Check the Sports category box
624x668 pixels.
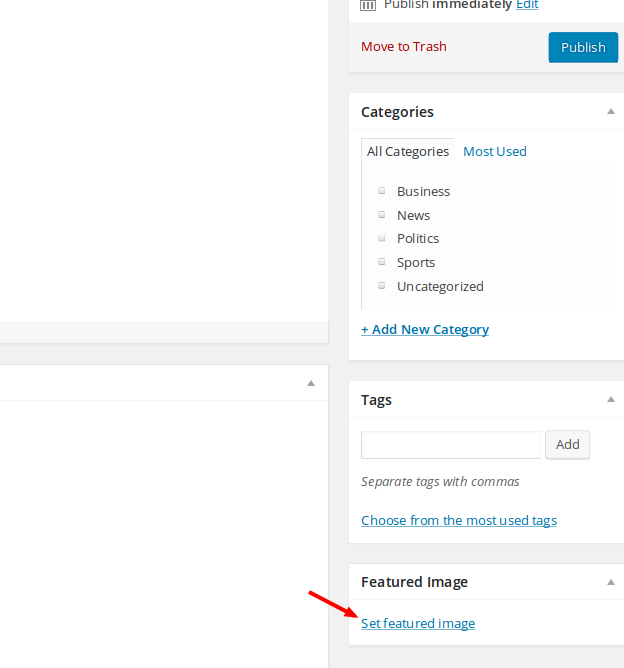pos(382,262)
